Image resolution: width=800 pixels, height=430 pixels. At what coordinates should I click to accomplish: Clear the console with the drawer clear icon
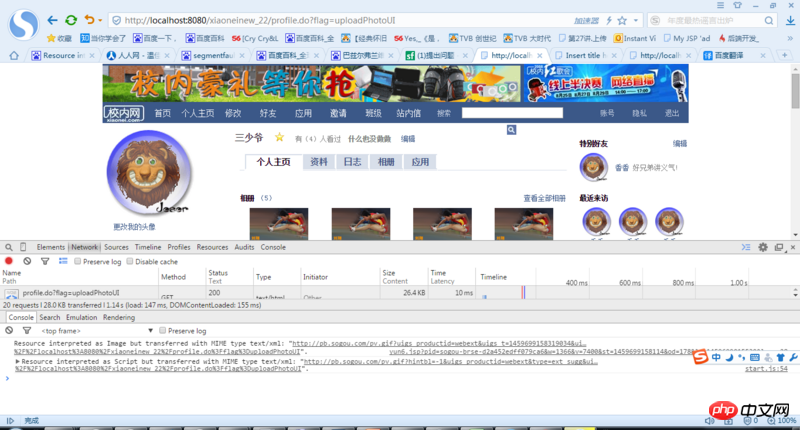[x=9, y=331]
